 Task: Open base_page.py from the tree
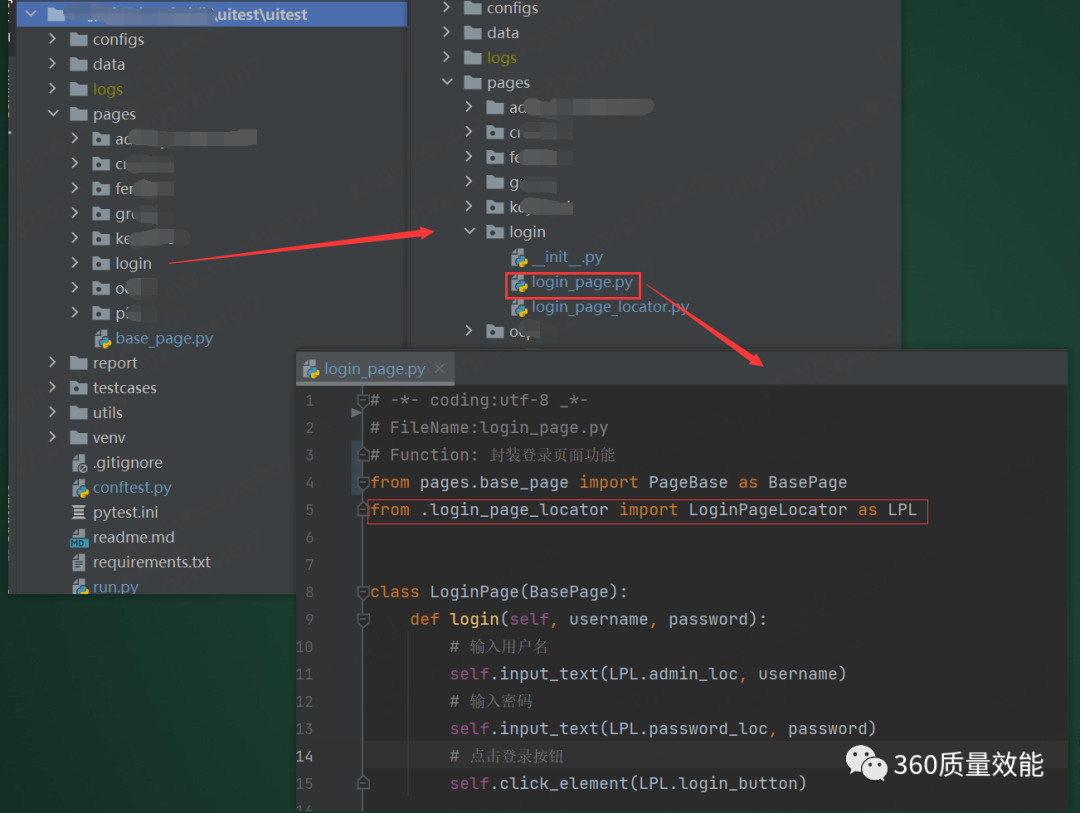point(164,338)
